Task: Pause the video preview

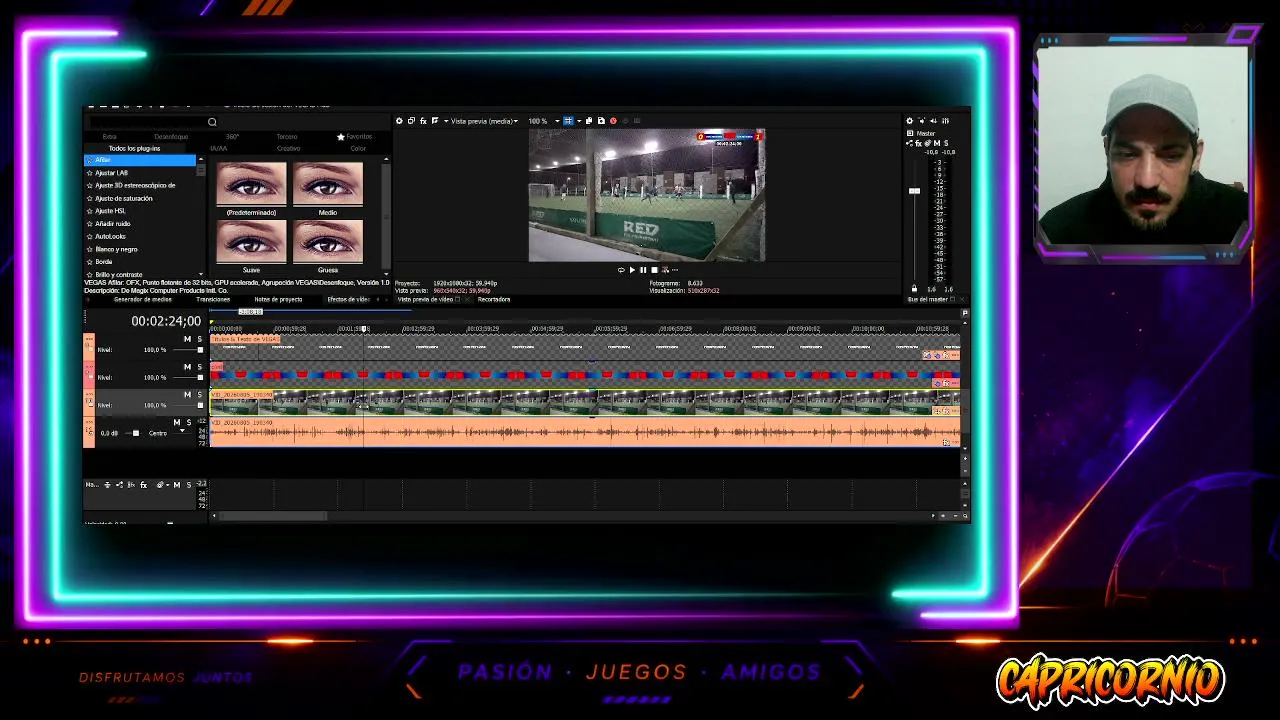Action: [x=643, y=270]
